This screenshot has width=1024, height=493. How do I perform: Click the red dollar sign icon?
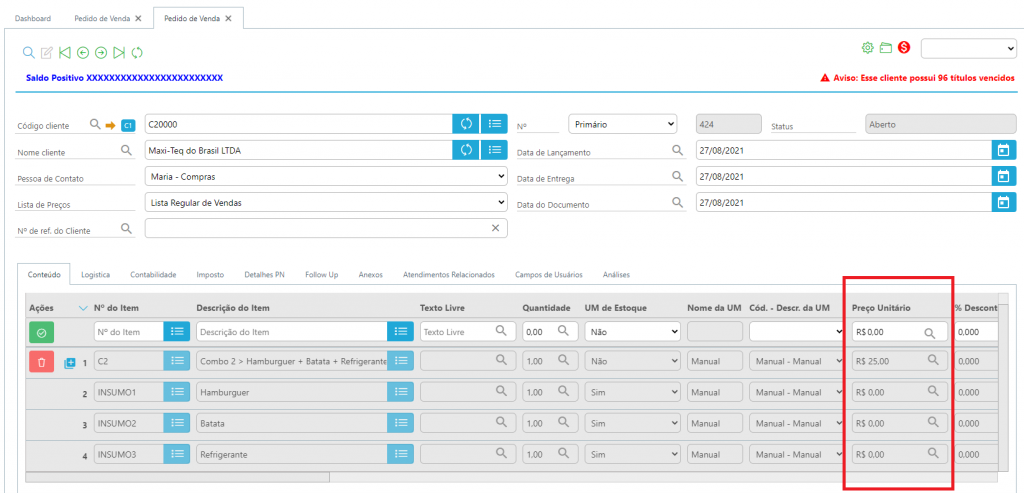click(x=904, y=47)
